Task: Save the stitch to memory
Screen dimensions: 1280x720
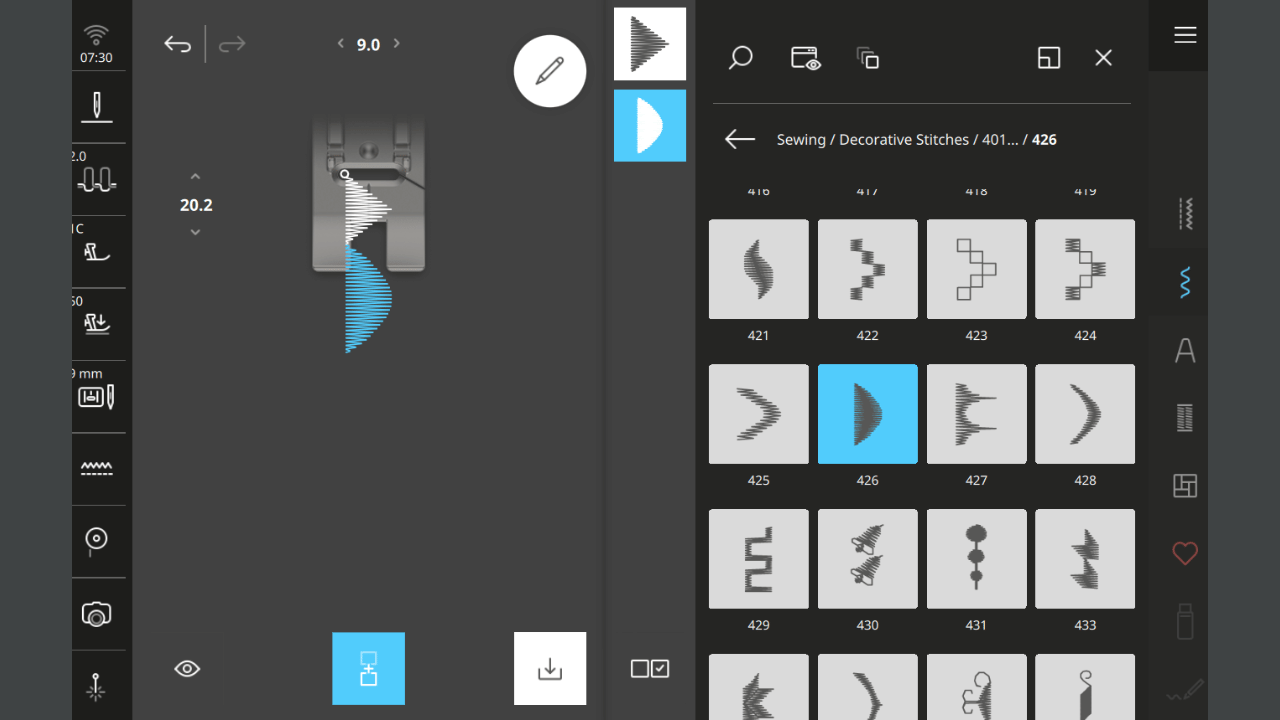Action: pos(550,669)
